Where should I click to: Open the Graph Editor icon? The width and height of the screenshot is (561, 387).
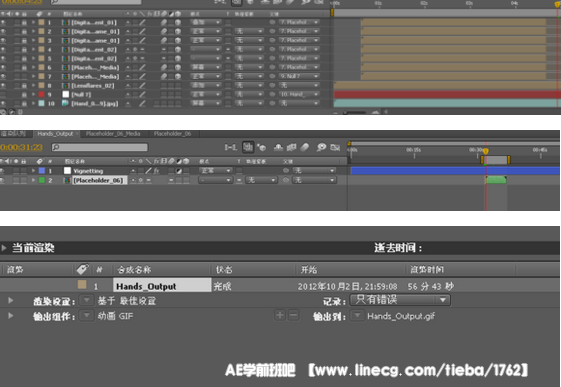point(335,147)
